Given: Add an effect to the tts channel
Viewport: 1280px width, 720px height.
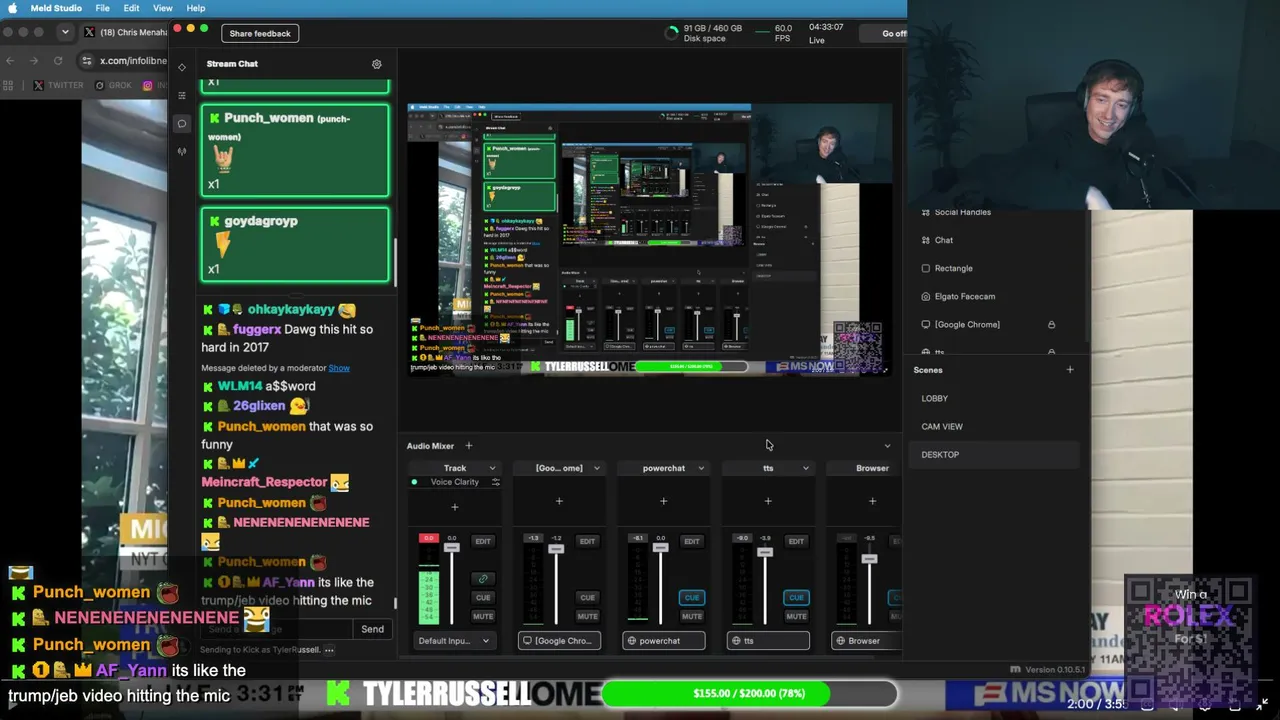Looking at the screenshot, I should pyautogui.click(x=768, y=501).
